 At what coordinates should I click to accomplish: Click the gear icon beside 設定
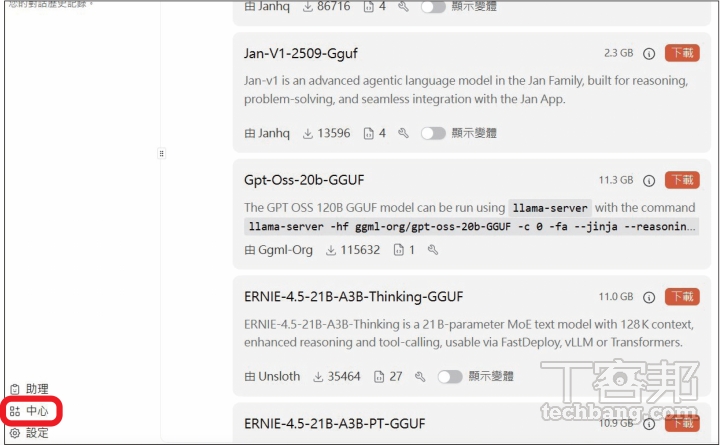pos(15,433)
